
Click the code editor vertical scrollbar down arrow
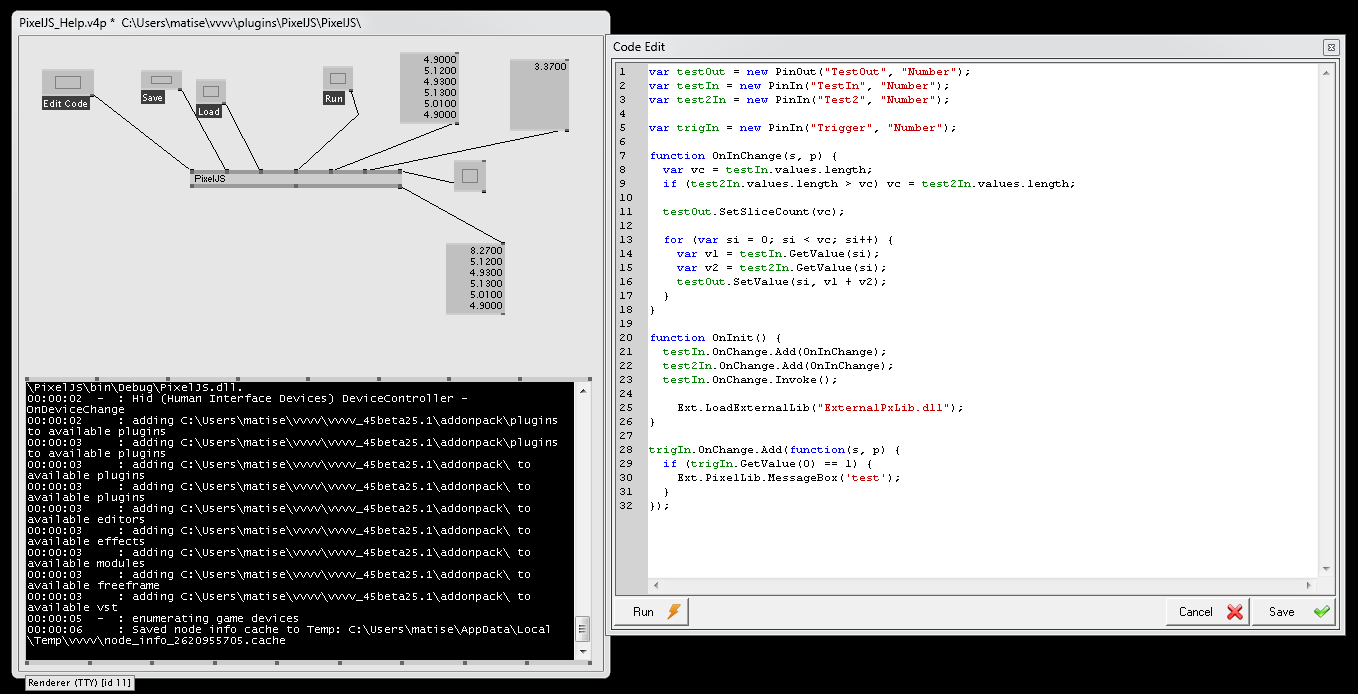[1328, 570]
